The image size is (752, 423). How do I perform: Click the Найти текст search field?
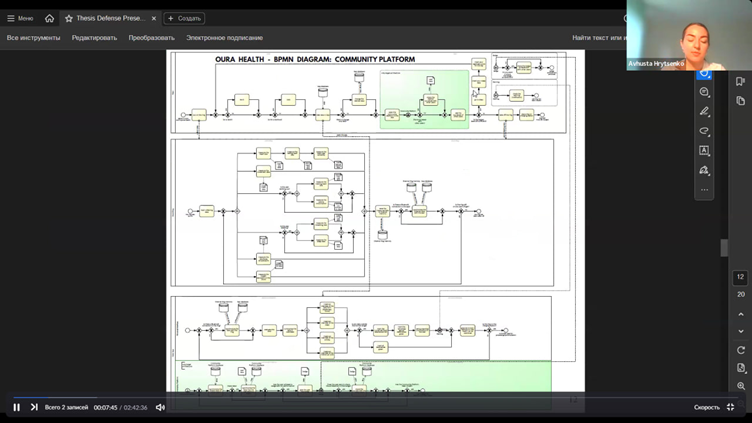click(x=599, y=37)
